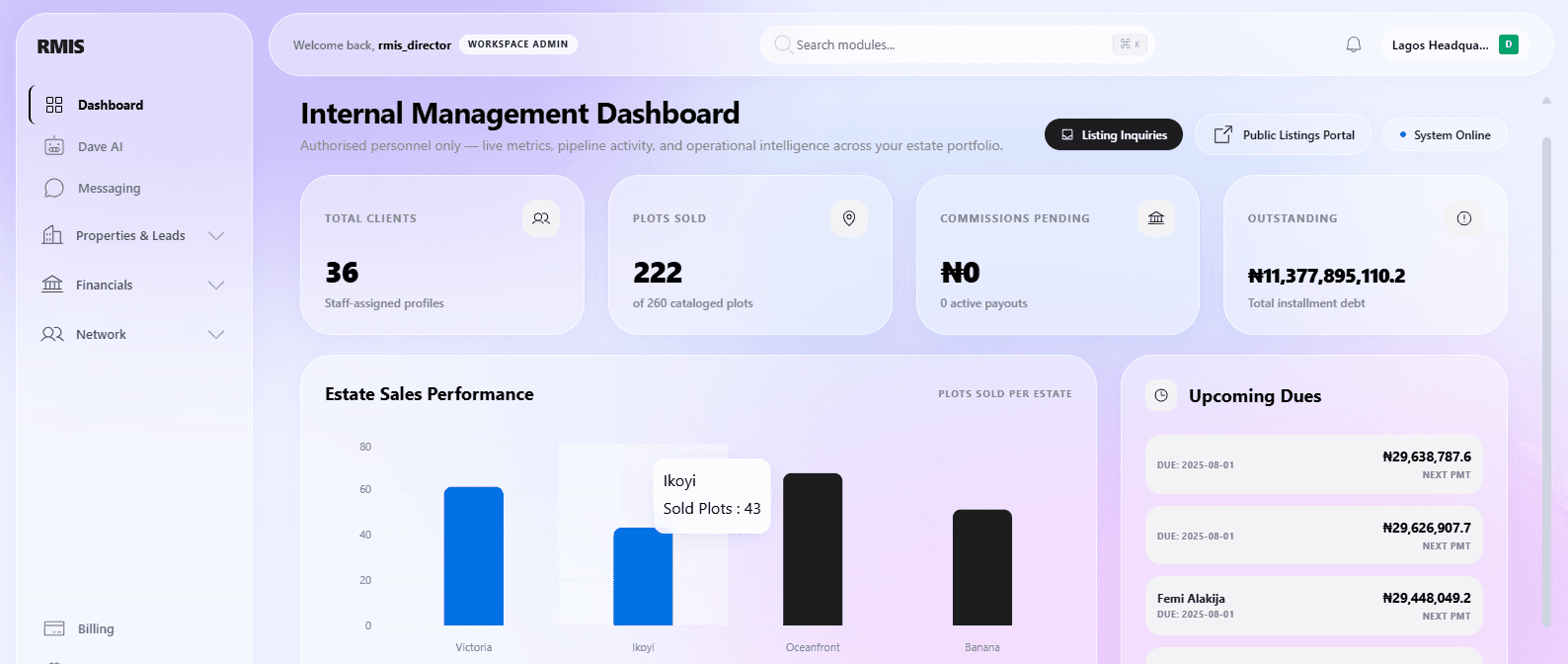Click the Banana bar in chart
Screen dimensions: 1568x664
982,567
